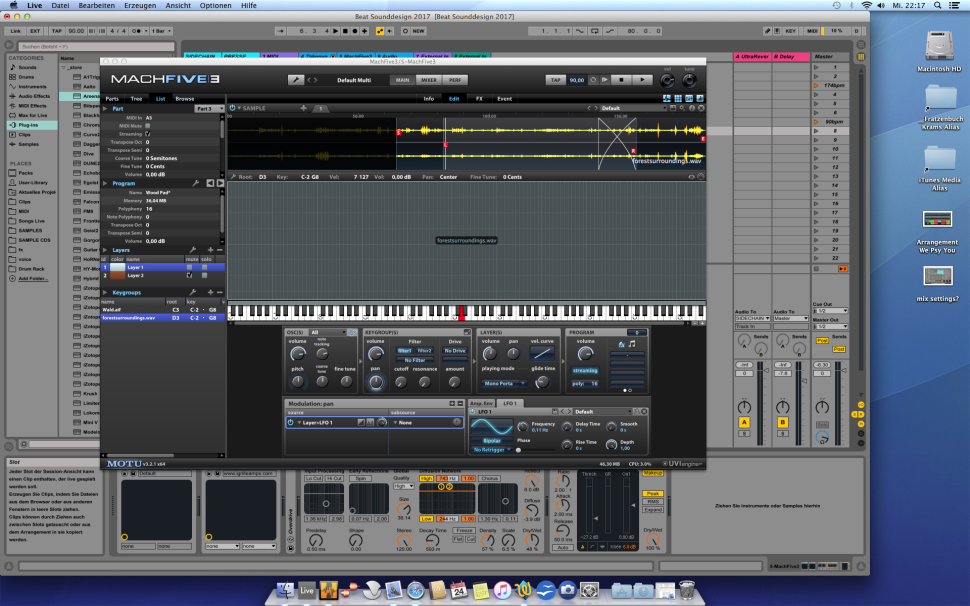Select the filter2 button in Keygroup section
970x606 pixels.
click(424, 351)
